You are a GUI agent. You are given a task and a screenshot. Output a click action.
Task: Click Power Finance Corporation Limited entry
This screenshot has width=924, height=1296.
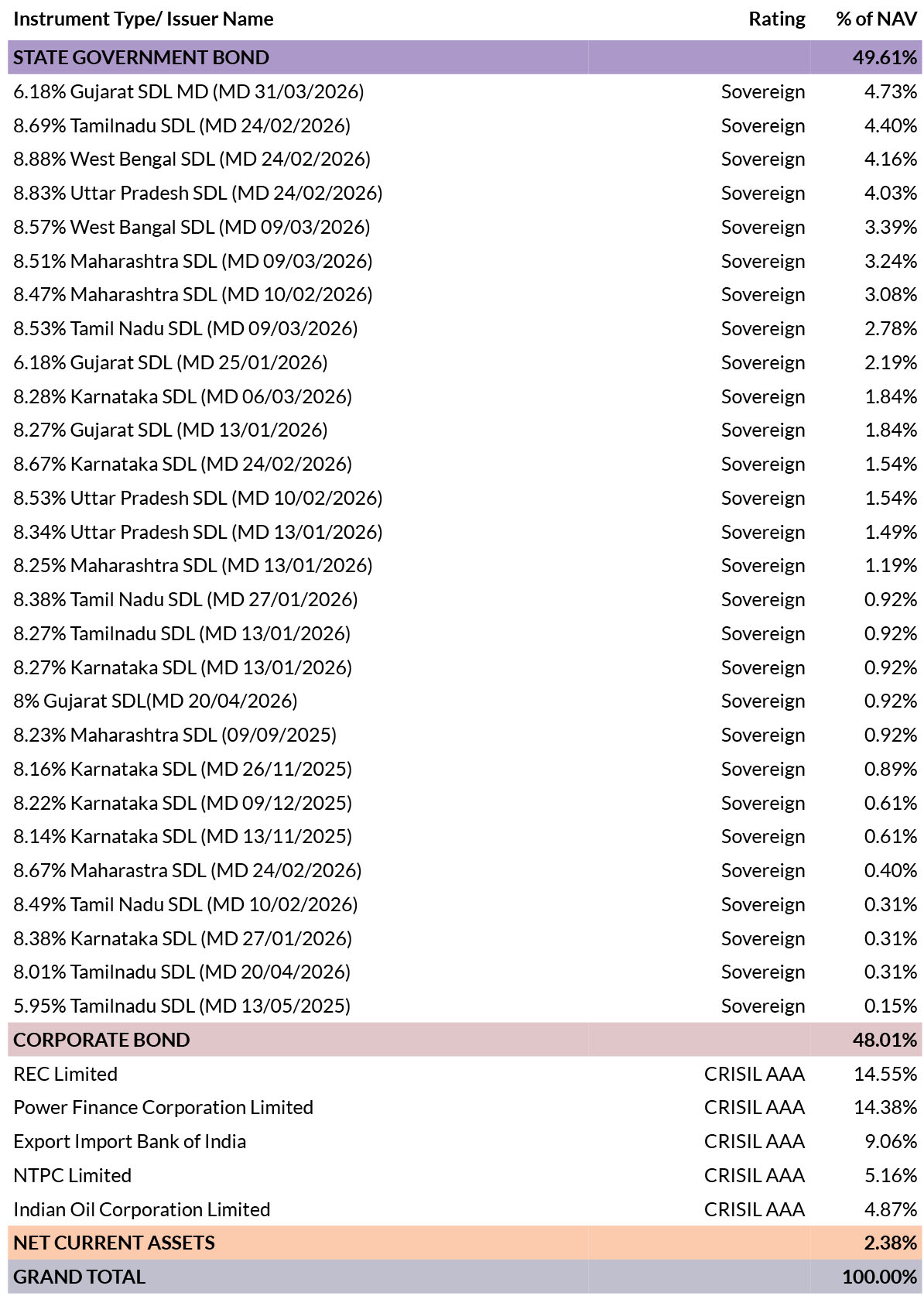click(163, 1107)
